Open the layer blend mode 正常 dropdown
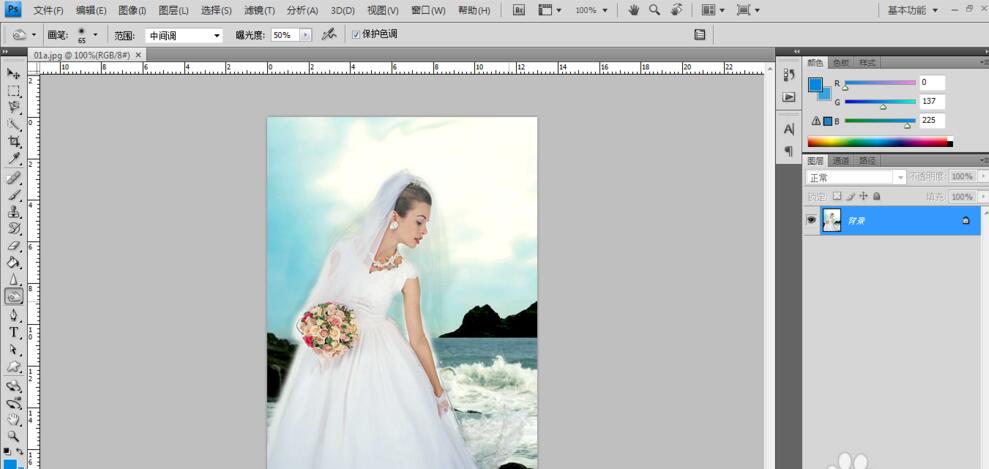 coord(855,177)
